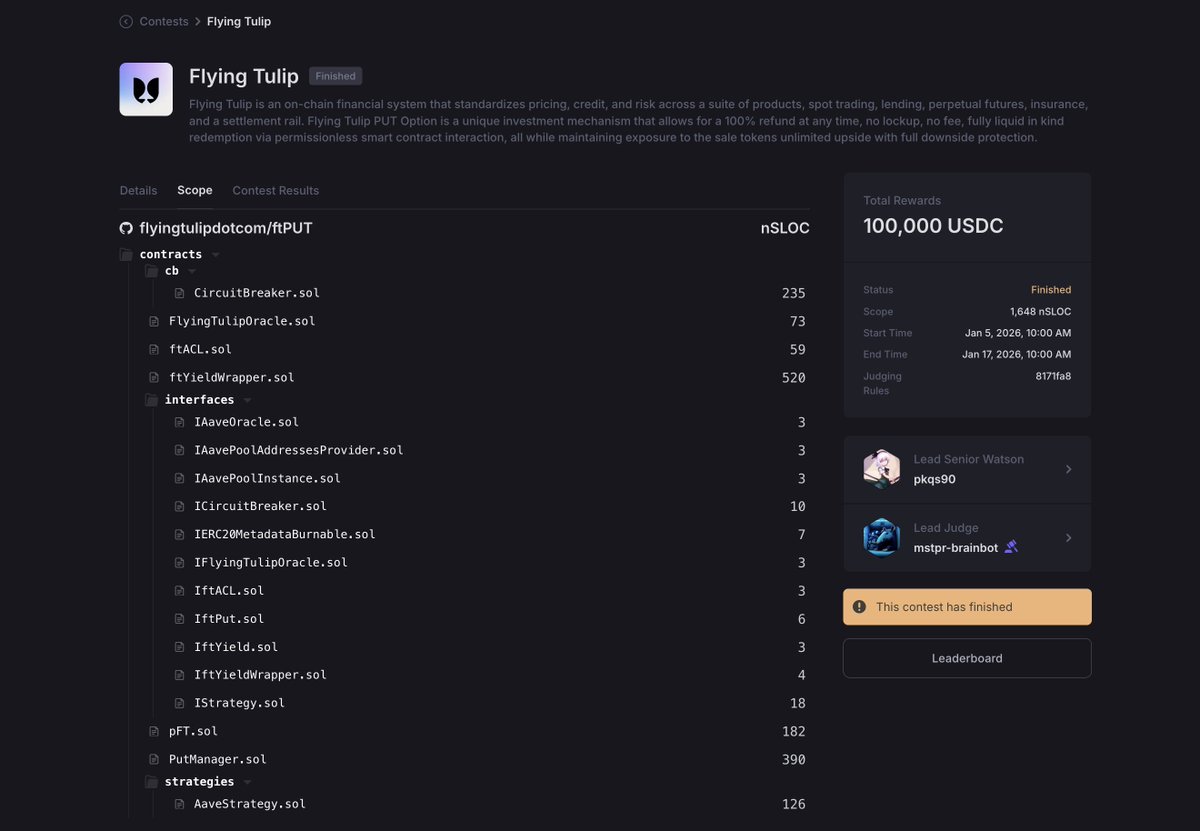Click the file icon for ICircuitBreaker.sol
This screenshot has height=831, width=1200.
tap(179, 506)
